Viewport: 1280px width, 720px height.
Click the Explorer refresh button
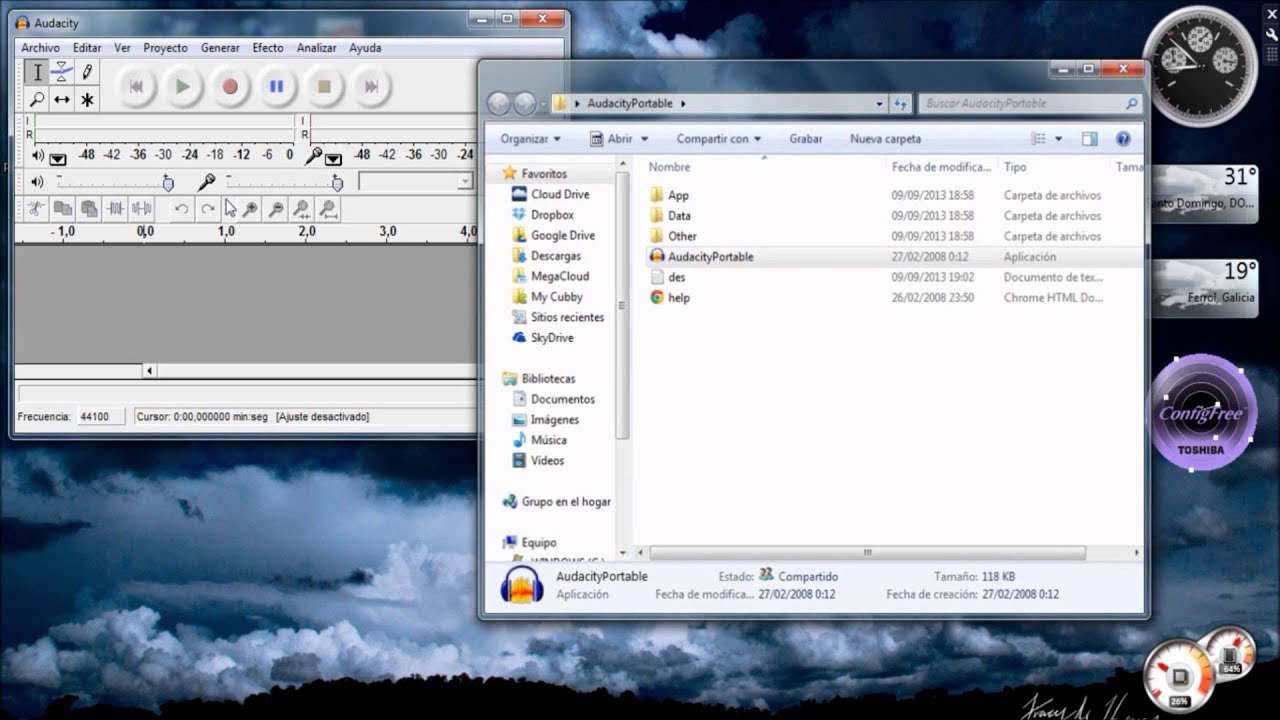(900, 103)
